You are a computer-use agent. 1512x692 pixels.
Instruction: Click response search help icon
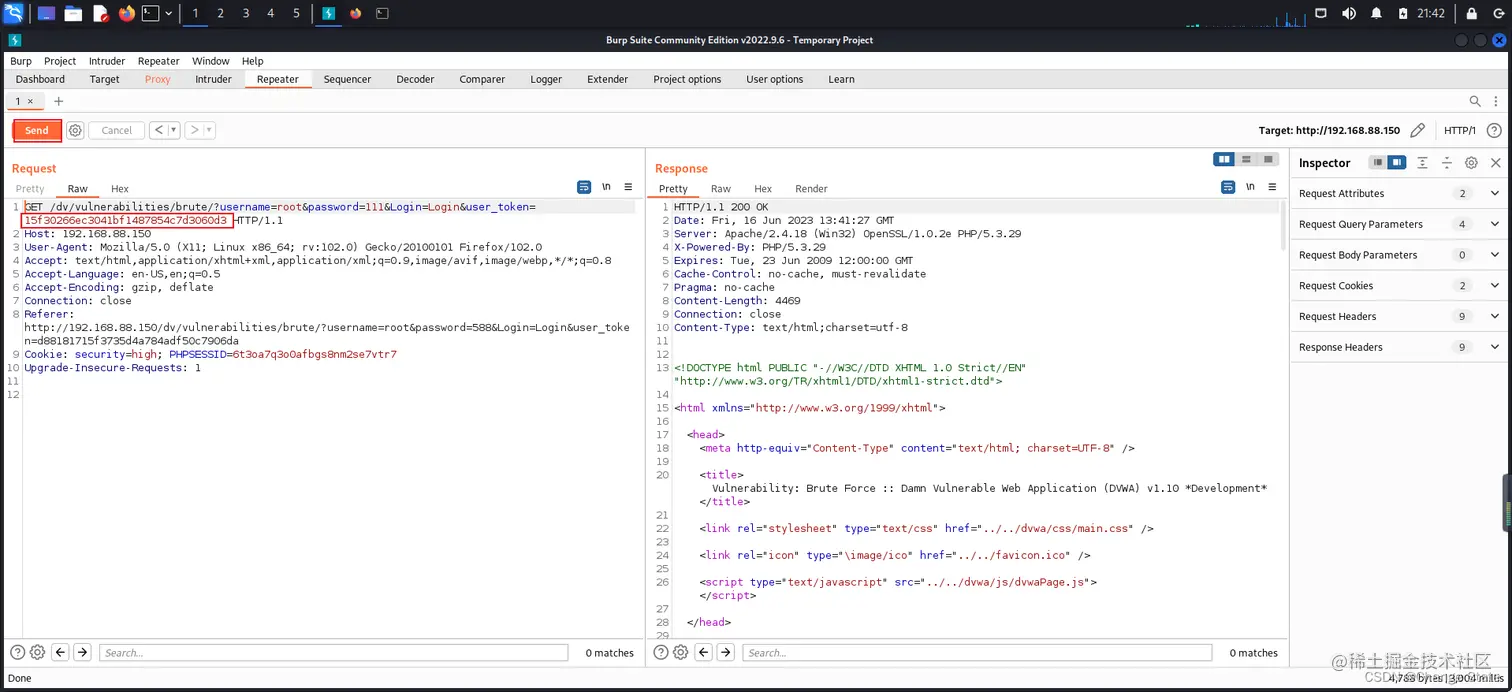[661, 652]
